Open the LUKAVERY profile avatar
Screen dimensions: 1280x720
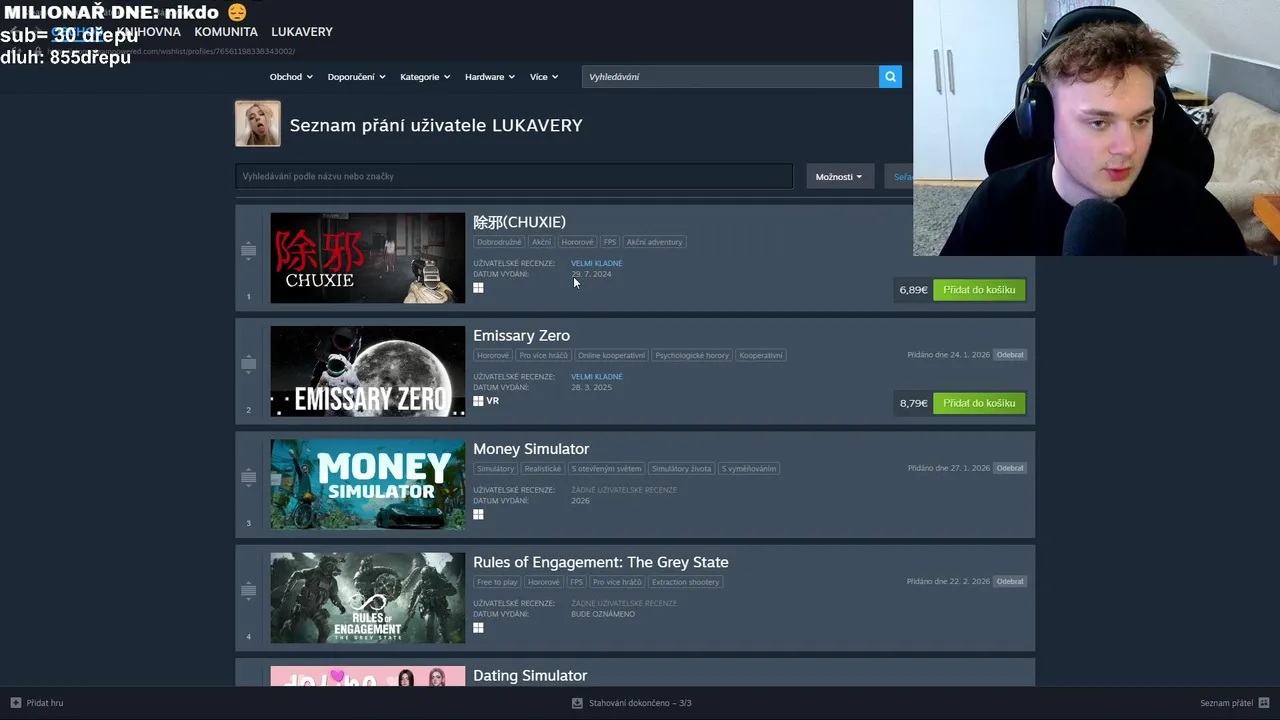pyautogui.click(x=258, y=124)
